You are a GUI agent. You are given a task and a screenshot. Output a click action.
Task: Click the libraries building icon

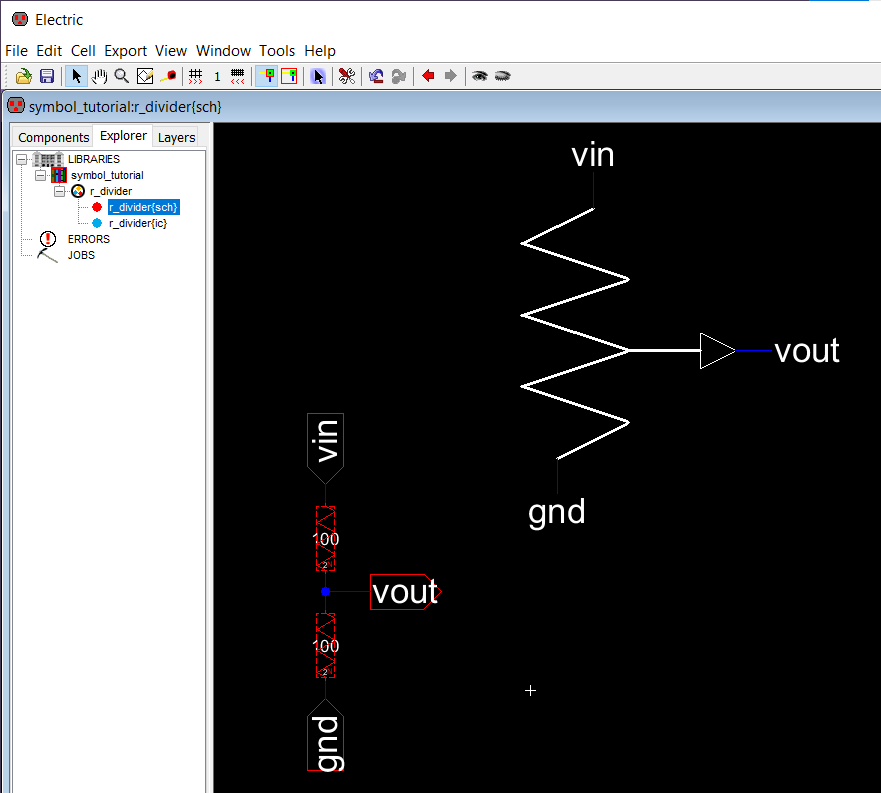pos(48,159)
